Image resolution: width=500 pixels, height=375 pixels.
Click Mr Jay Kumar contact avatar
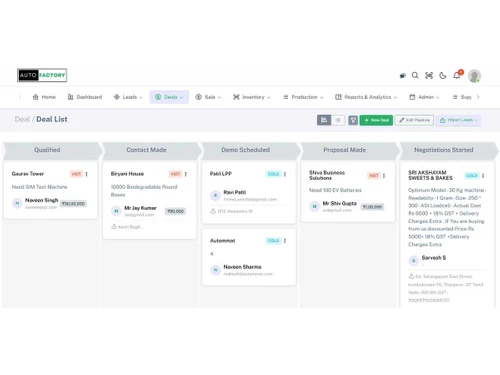(116, 211)
